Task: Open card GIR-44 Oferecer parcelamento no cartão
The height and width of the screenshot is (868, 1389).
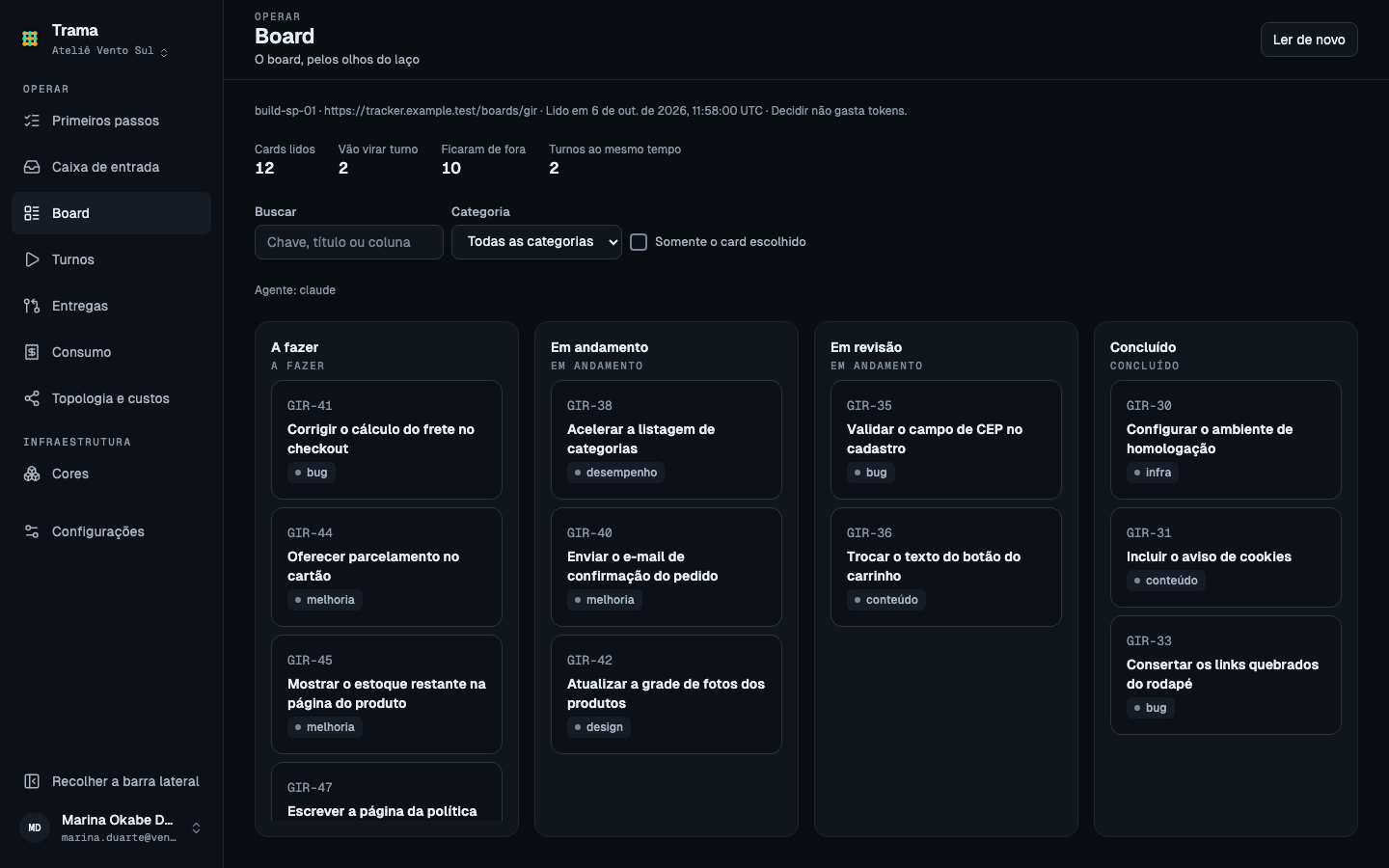Action: click(x=387, y=567)
